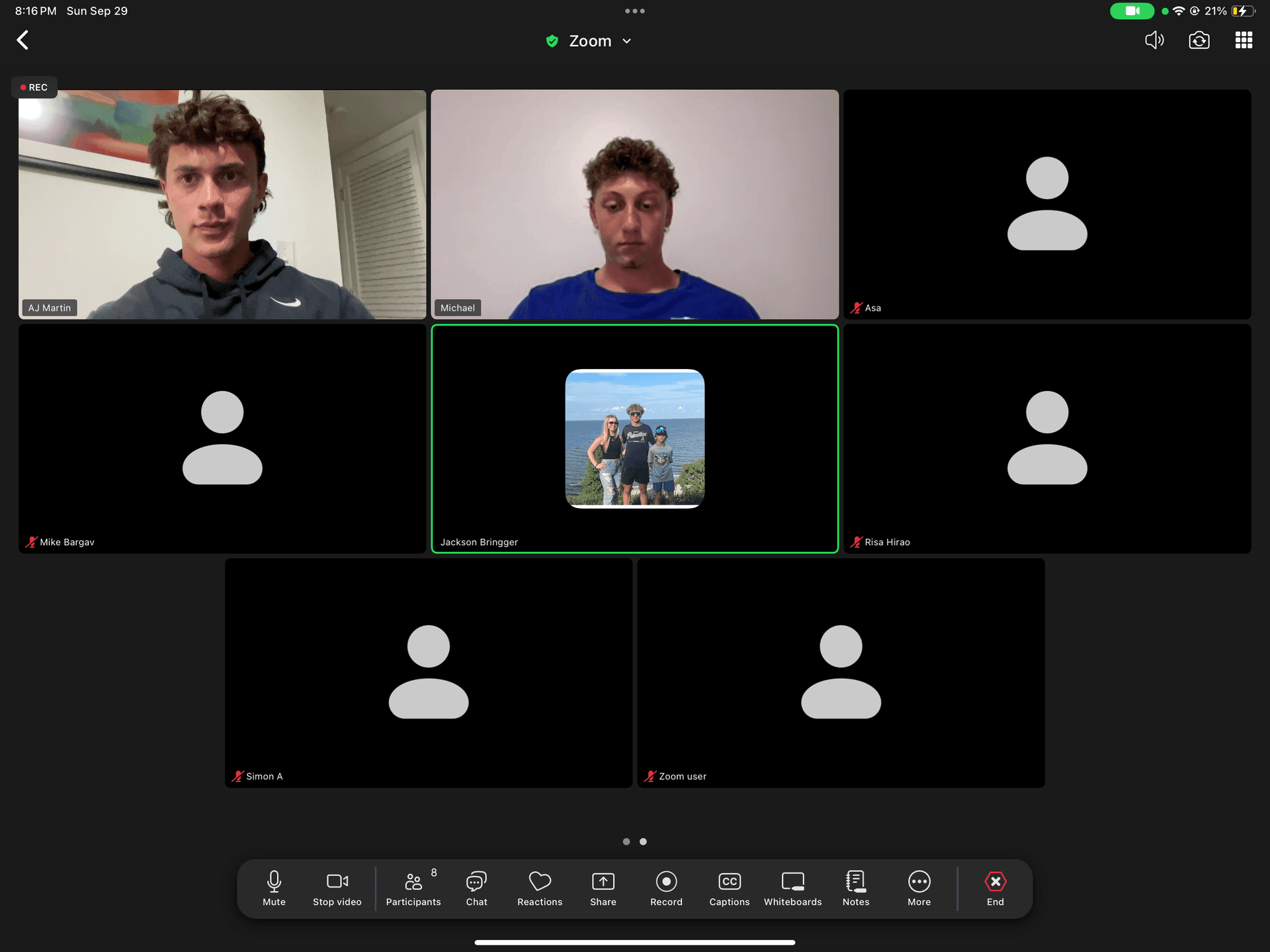Open Reactions heart menu
The height and width of the screenshot is (952, 1270).
540,888
